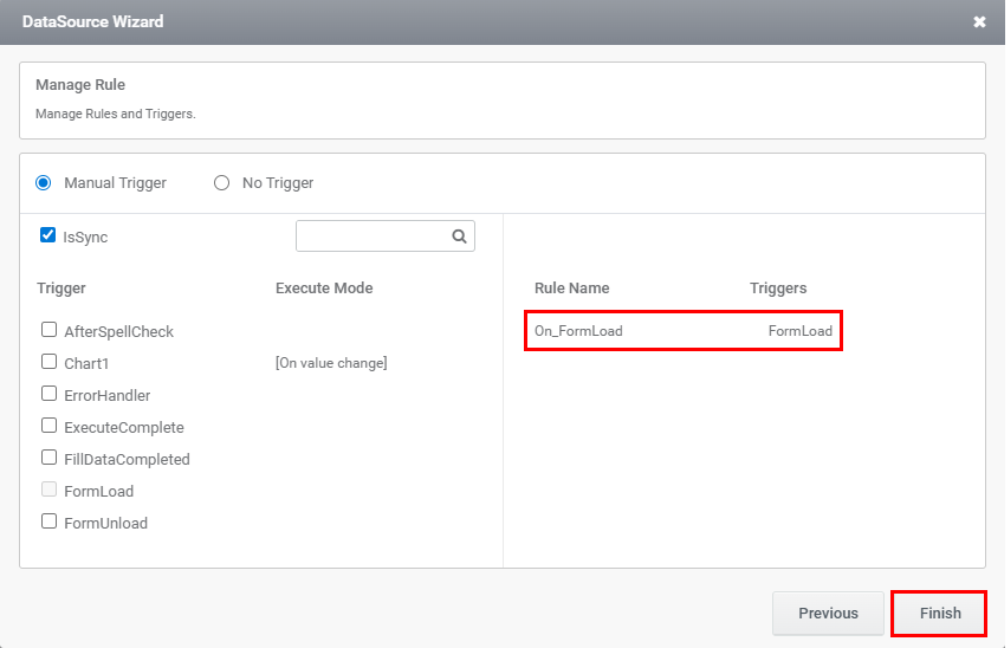Tick the Chart1 trigger checkbox
The width and height of the screenshot is (1008, 648).
(x=49, y=362)
